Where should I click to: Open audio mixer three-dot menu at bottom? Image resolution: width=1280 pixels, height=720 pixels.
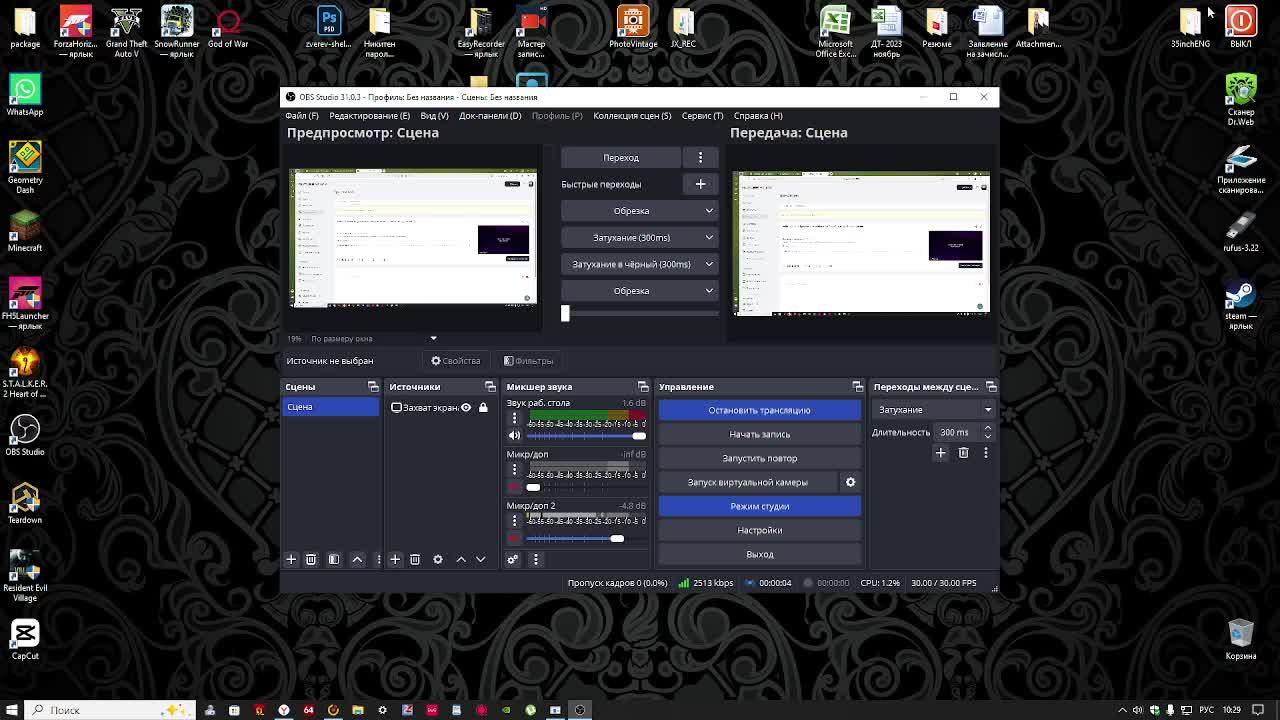535,559
